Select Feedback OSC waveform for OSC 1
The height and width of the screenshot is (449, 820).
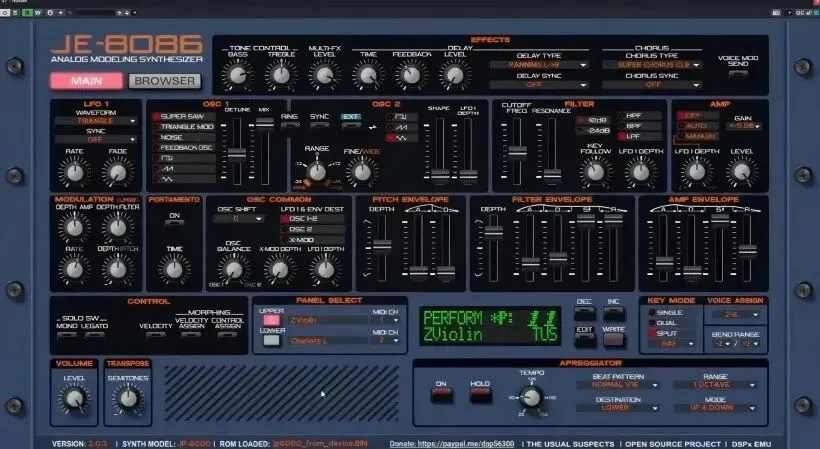pos(184,147)
